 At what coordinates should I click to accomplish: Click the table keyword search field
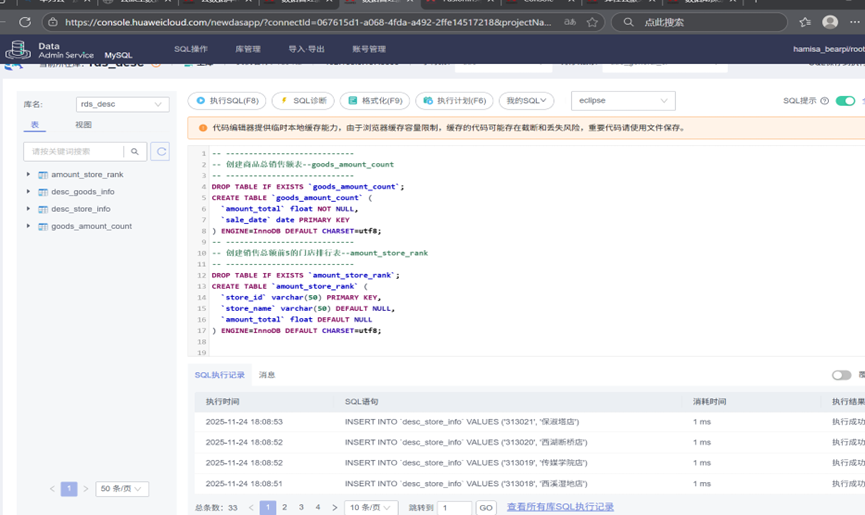click(x=73, y=152)
